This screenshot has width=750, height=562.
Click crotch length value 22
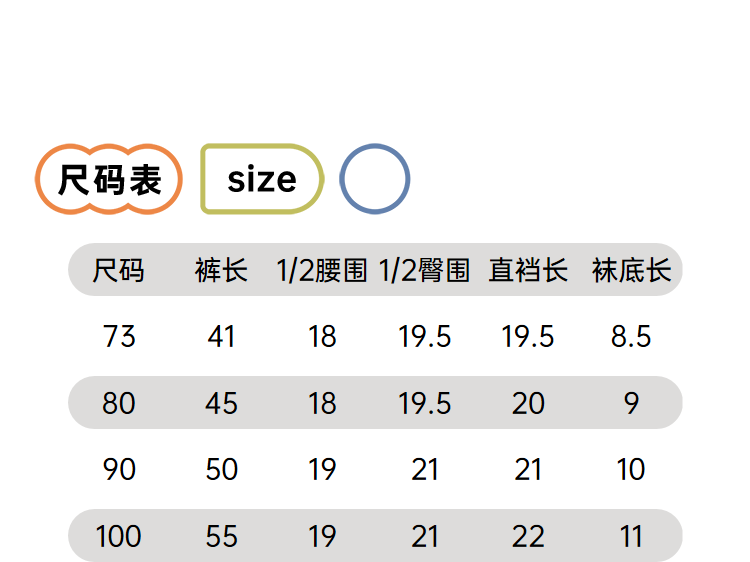(x=528, y=536)
